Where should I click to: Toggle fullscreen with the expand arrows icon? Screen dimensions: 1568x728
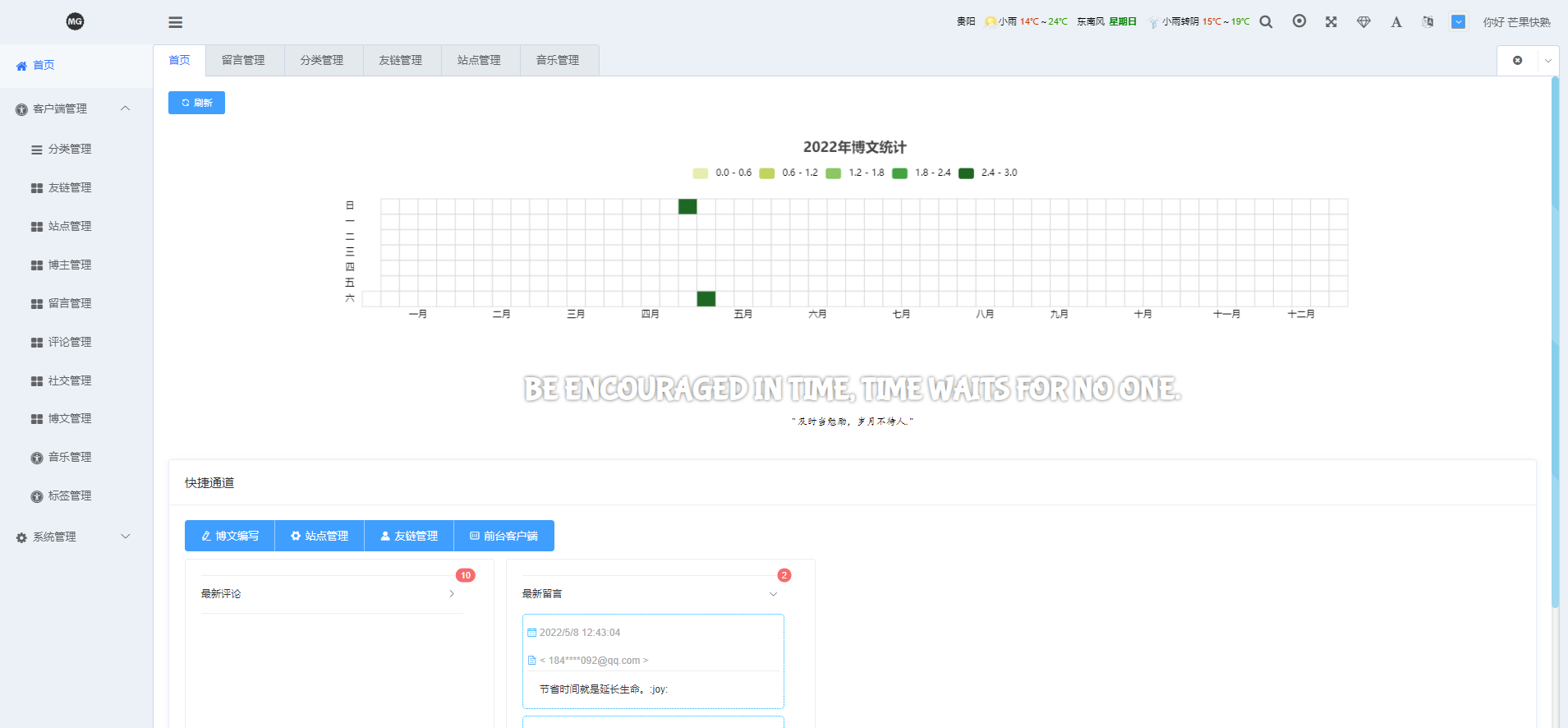pos(1331,22)
